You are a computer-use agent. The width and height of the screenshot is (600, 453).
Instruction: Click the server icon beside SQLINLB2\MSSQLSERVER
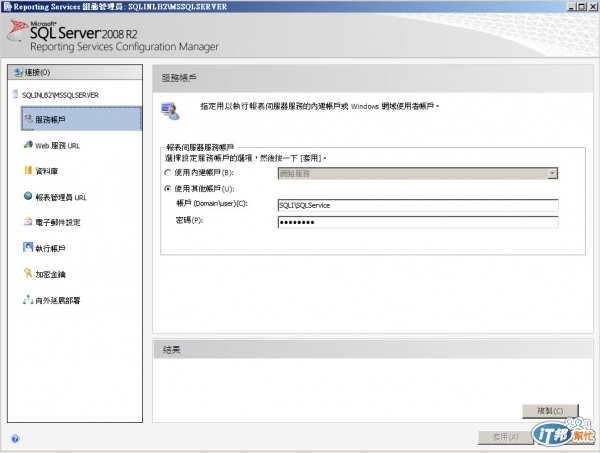click(x=15, y=94)
